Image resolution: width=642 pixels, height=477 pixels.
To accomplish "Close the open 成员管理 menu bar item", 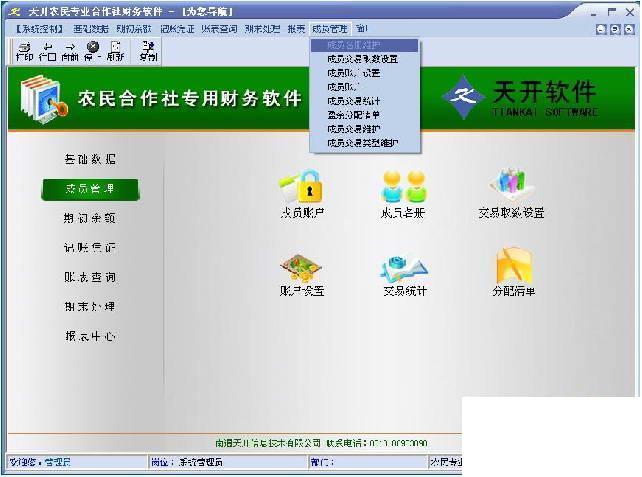I will (x=330, y=29).
